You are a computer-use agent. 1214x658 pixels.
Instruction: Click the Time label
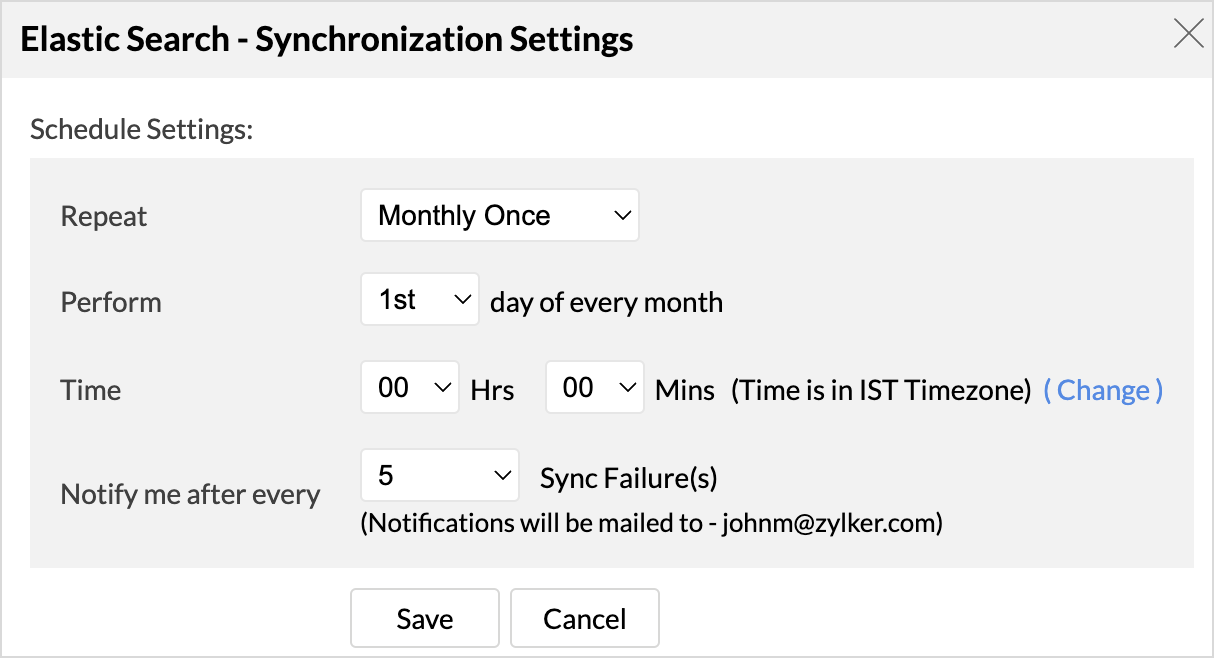point(91,389)
